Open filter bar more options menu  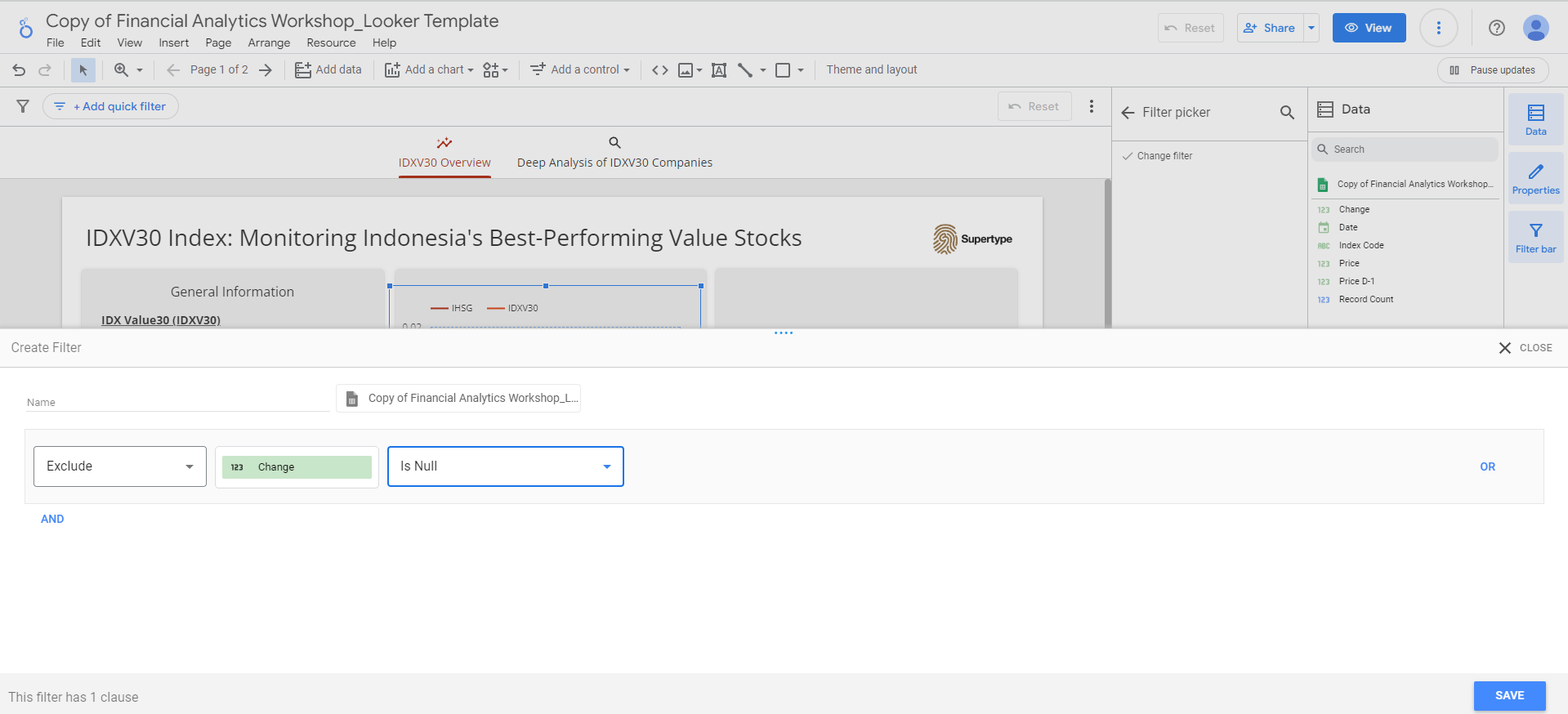point(1092,106)
